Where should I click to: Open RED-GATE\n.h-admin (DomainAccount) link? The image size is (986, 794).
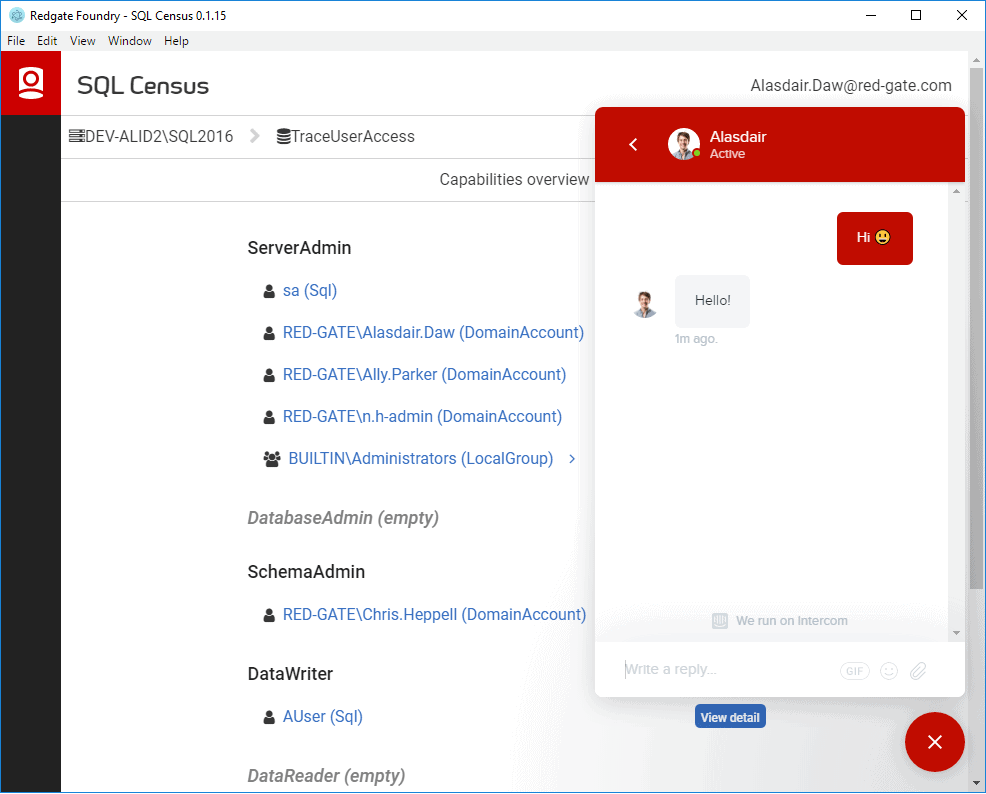click(423, 417)
